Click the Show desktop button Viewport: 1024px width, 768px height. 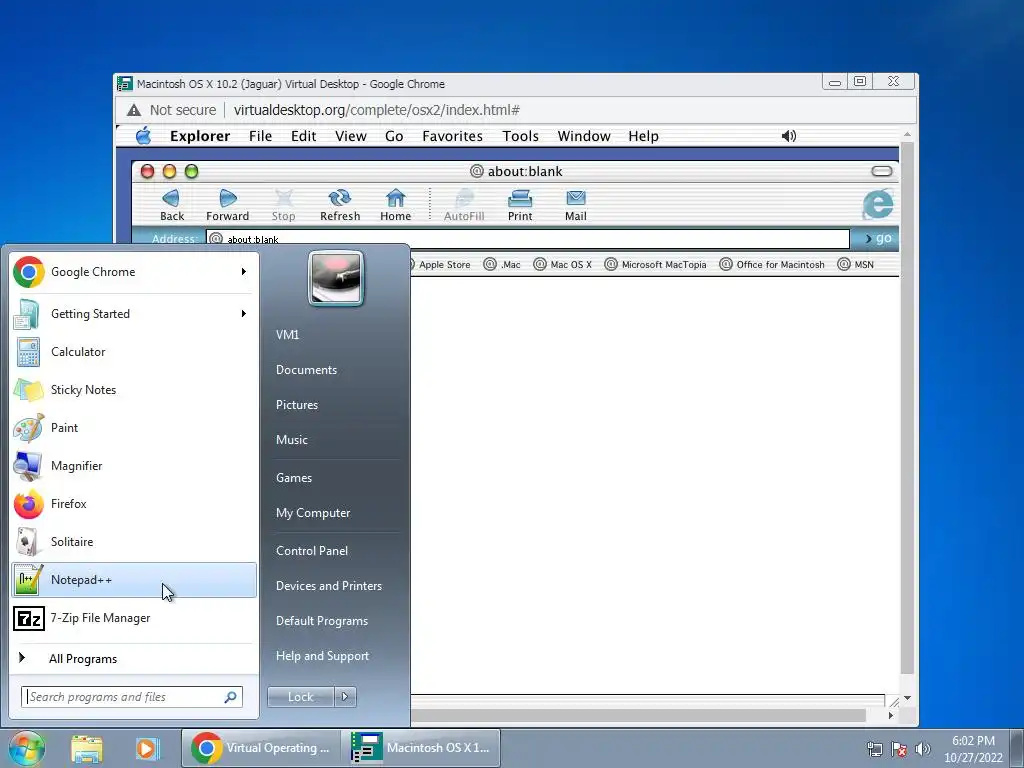pyautogui.click(x=1017, y=748)
